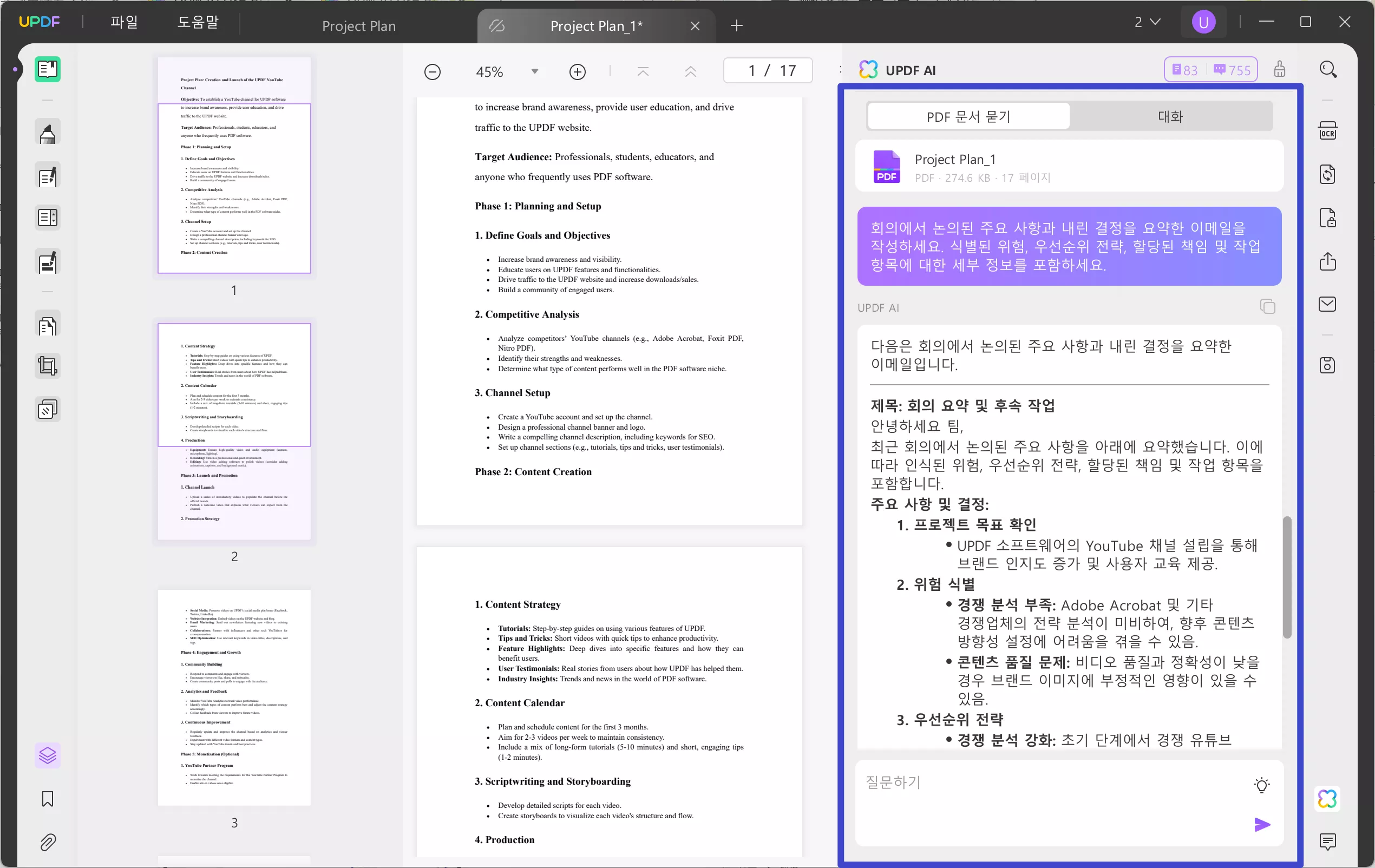The width and height of the screenshot is (1375, 868).
Task: Close the Project Plan_1 tab
Action: coord(695,25)
